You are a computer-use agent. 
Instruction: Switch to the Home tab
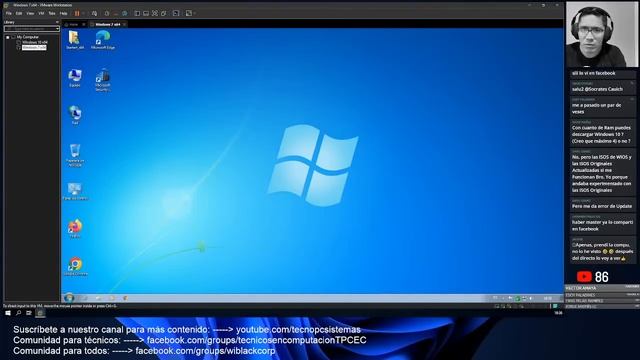pyautogui.click(x=73, y=24)
